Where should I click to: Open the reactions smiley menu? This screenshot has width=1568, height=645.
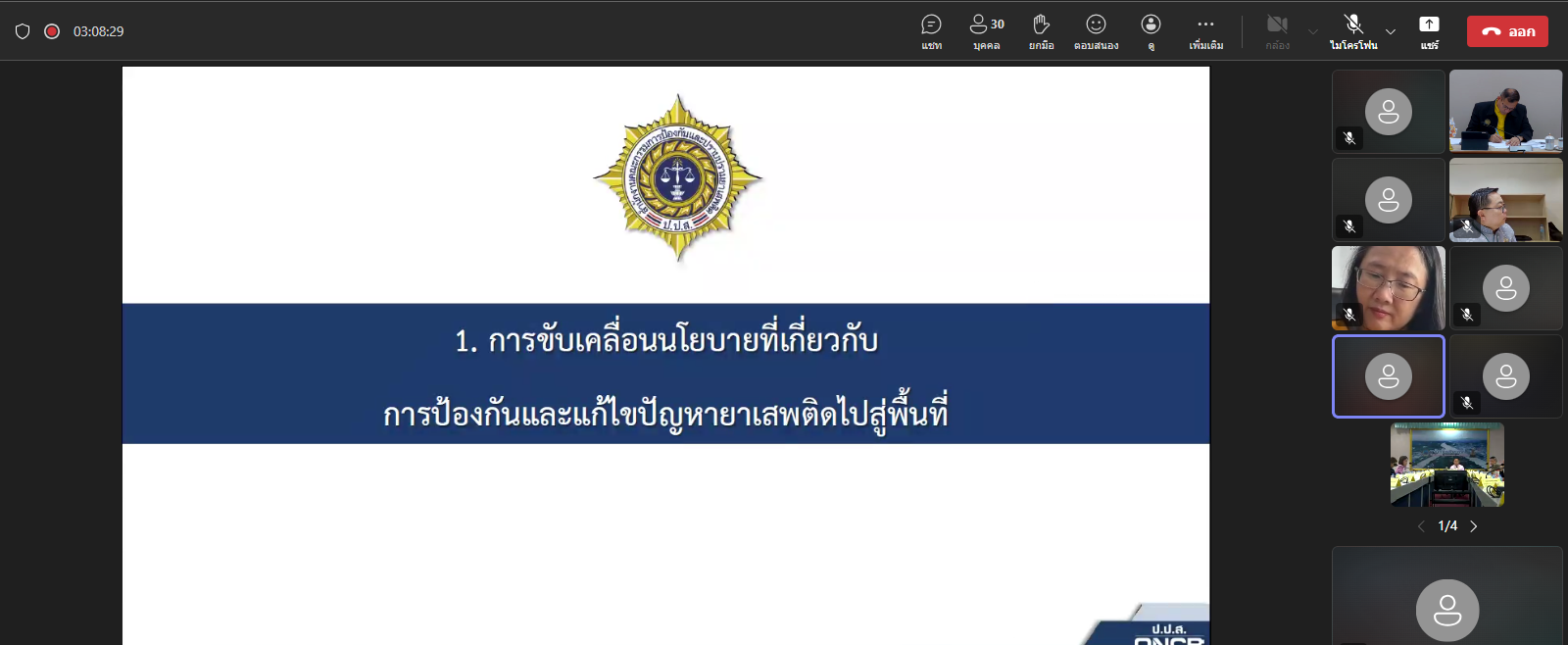tap(1096, 30)
